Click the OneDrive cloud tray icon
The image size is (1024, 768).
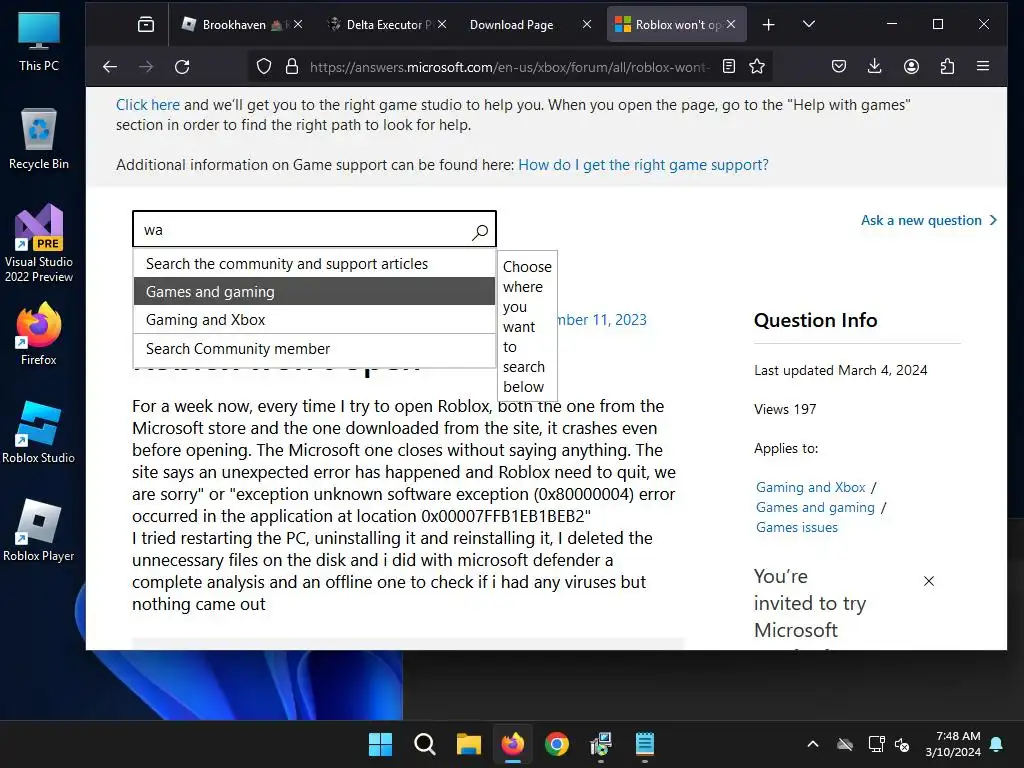(845, 744)
